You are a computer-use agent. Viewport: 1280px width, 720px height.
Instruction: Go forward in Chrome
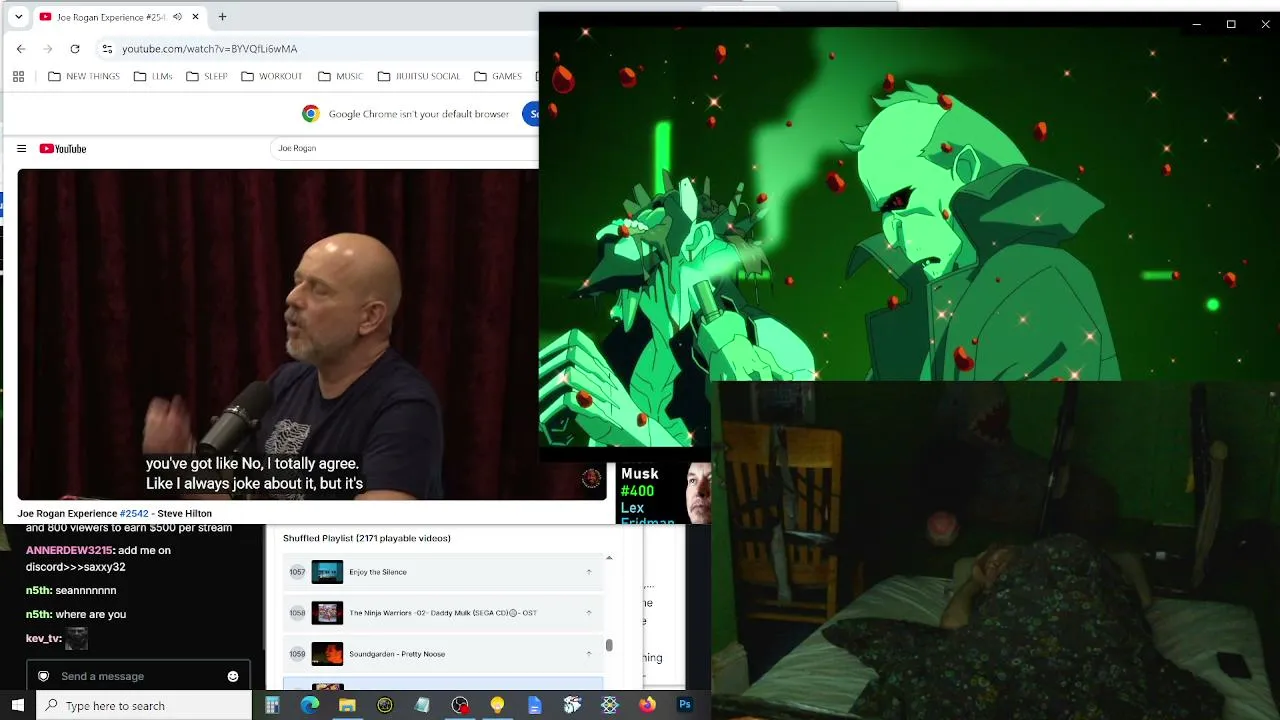[48, 49]
